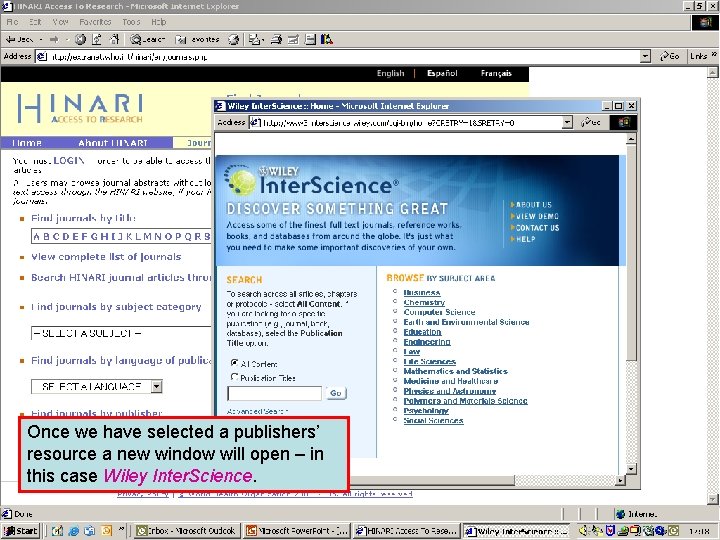Open the Help menu

pos(158,22)
